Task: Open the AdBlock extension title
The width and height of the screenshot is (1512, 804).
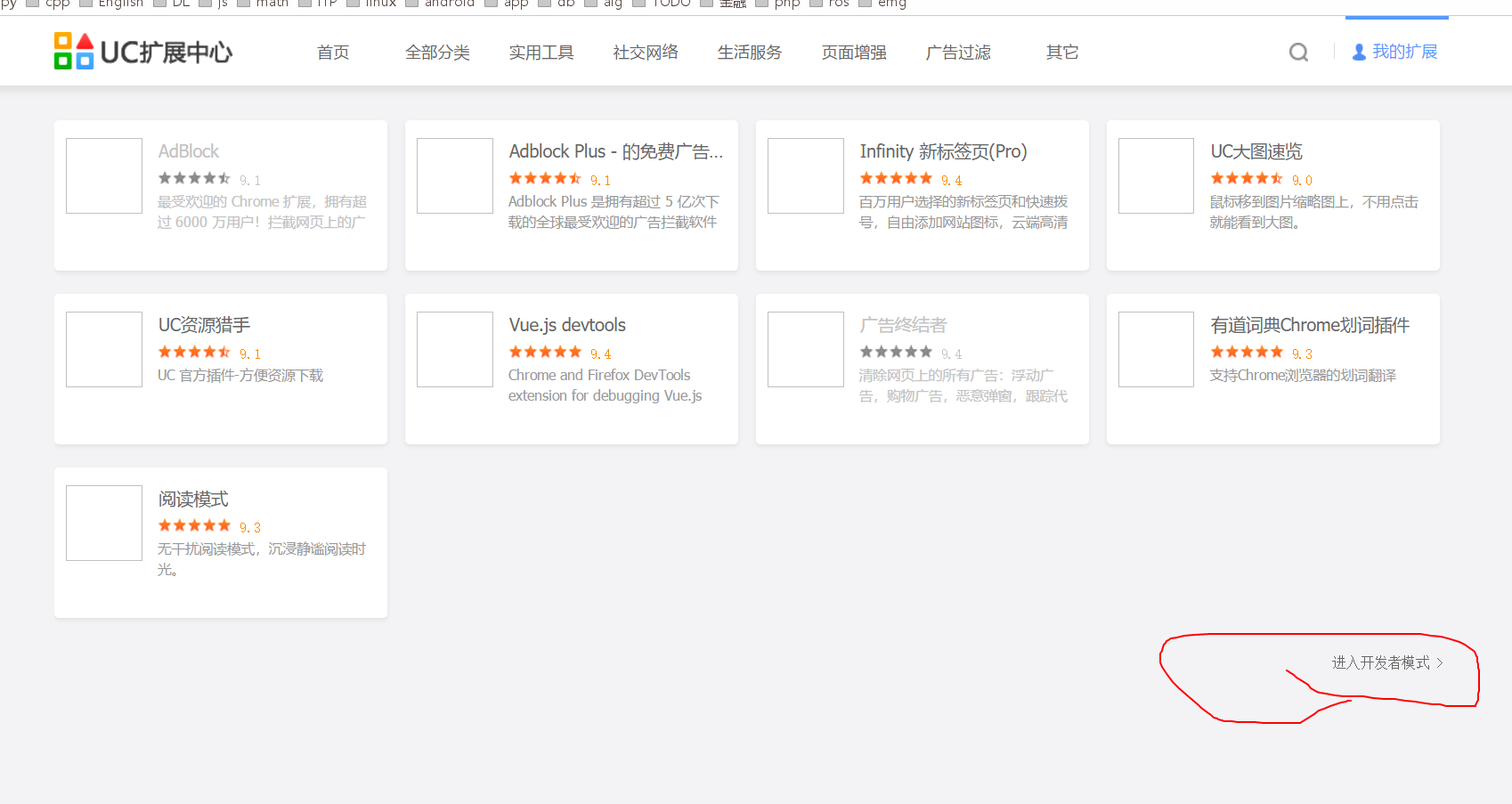Action: (x=189, y=151)
